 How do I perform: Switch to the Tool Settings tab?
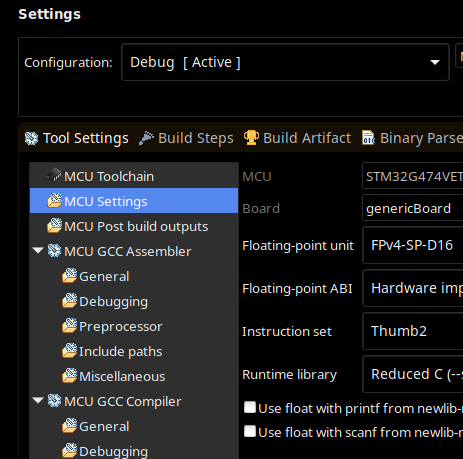pos(77,138)
